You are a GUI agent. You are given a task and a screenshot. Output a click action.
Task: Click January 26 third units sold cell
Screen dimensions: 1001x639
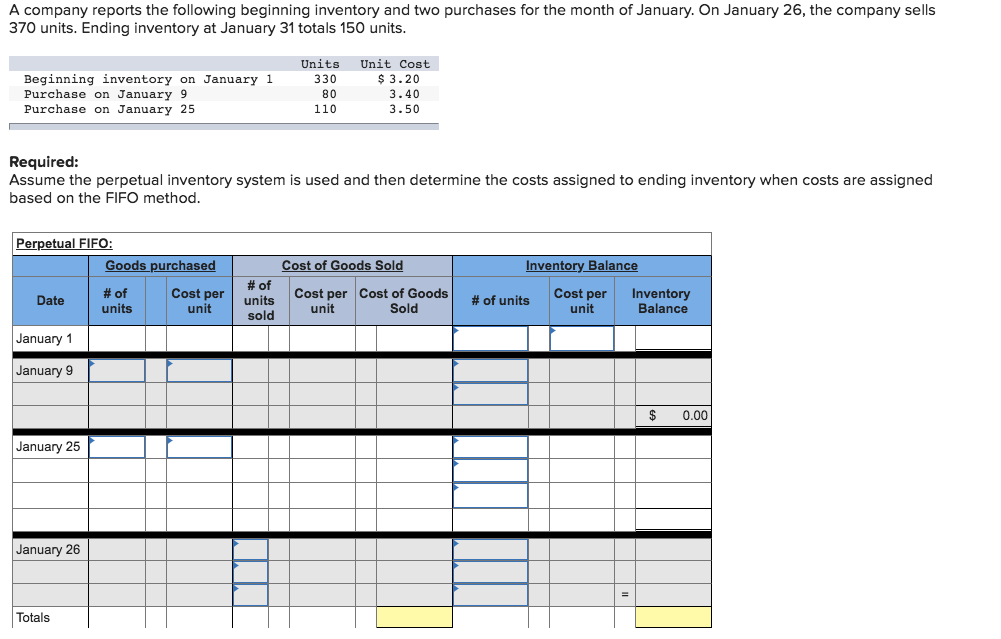tap(250, 595)
